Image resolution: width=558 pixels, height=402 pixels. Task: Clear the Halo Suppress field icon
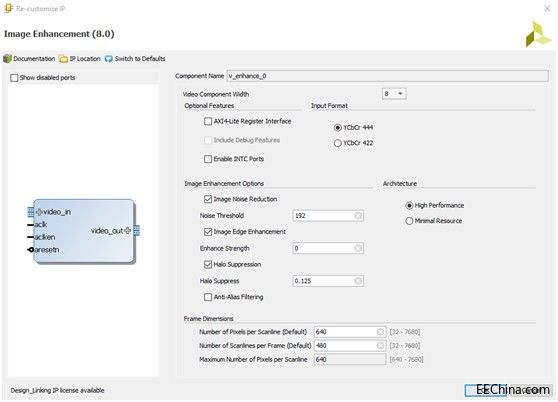[358, 281]
